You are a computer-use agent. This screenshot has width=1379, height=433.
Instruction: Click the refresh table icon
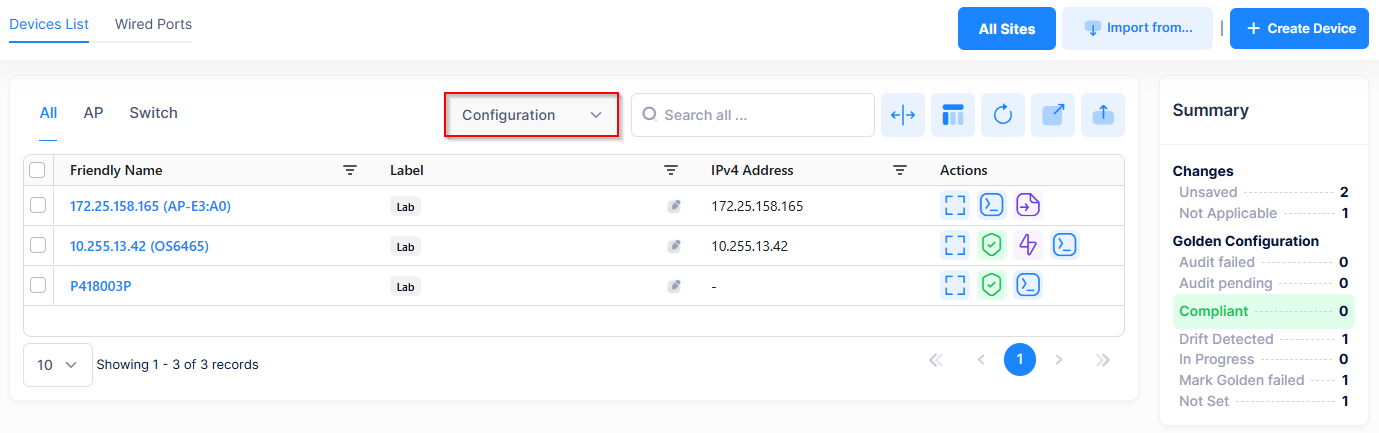click(1002, 115)
